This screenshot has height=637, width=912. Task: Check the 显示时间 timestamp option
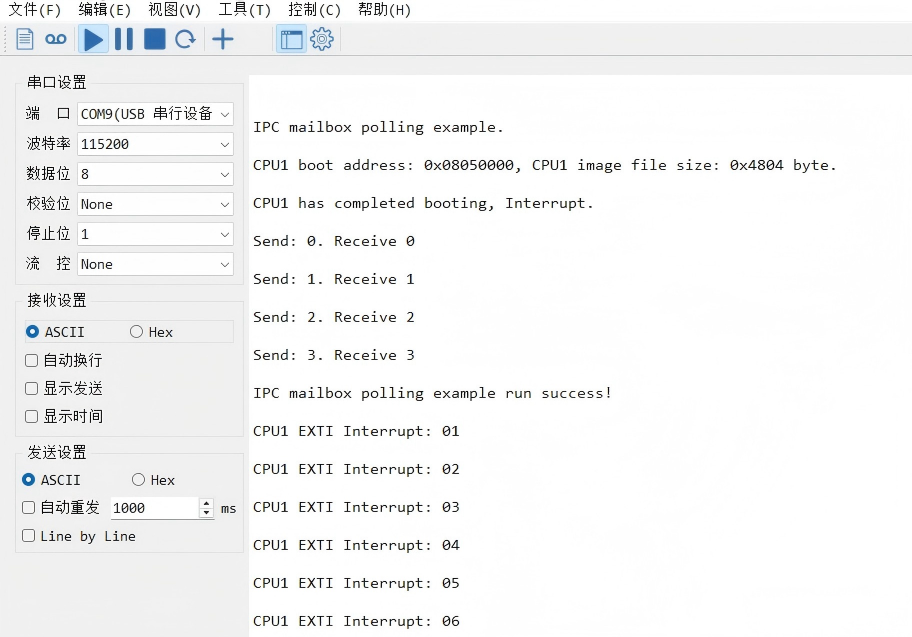(31, 416)
